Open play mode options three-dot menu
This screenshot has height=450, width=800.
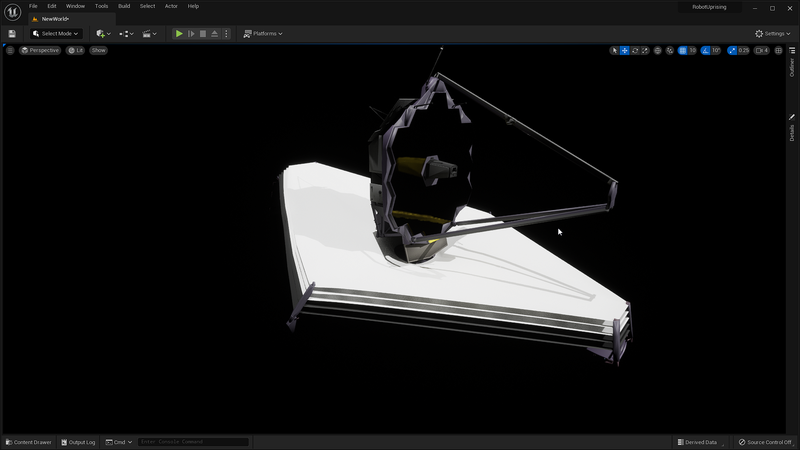(x=226, y=34)
